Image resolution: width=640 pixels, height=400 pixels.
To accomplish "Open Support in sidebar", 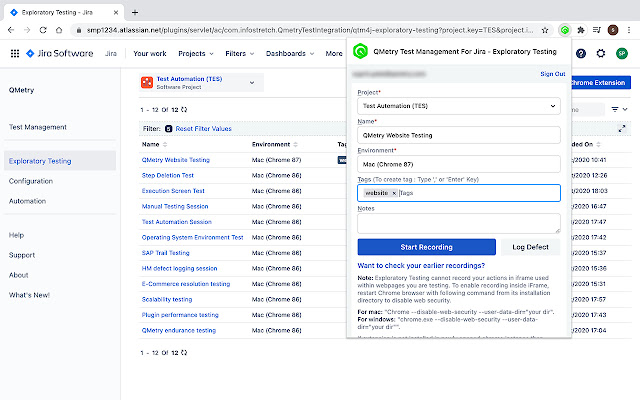I will [22, 256].
